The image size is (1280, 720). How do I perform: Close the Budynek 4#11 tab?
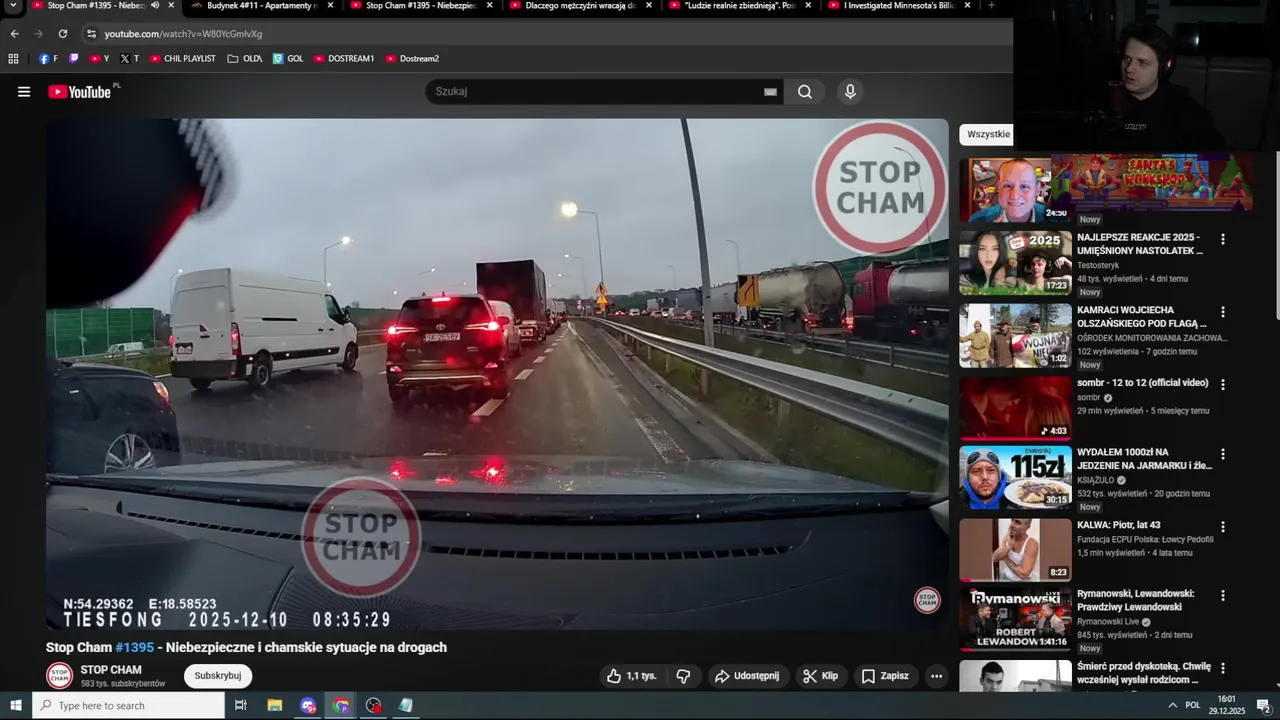tap(330, 5)
